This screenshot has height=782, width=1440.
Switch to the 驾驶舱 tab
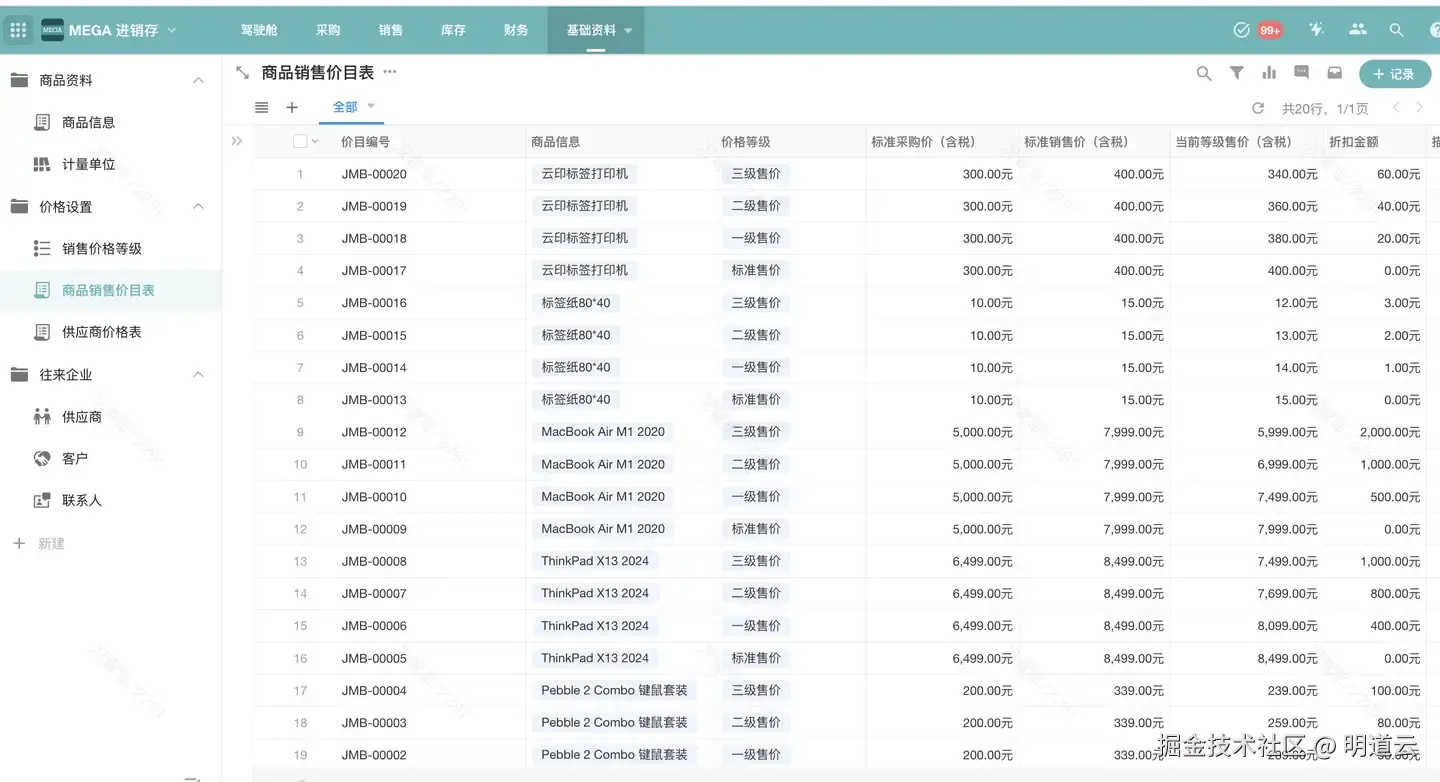tap(259, 30)
